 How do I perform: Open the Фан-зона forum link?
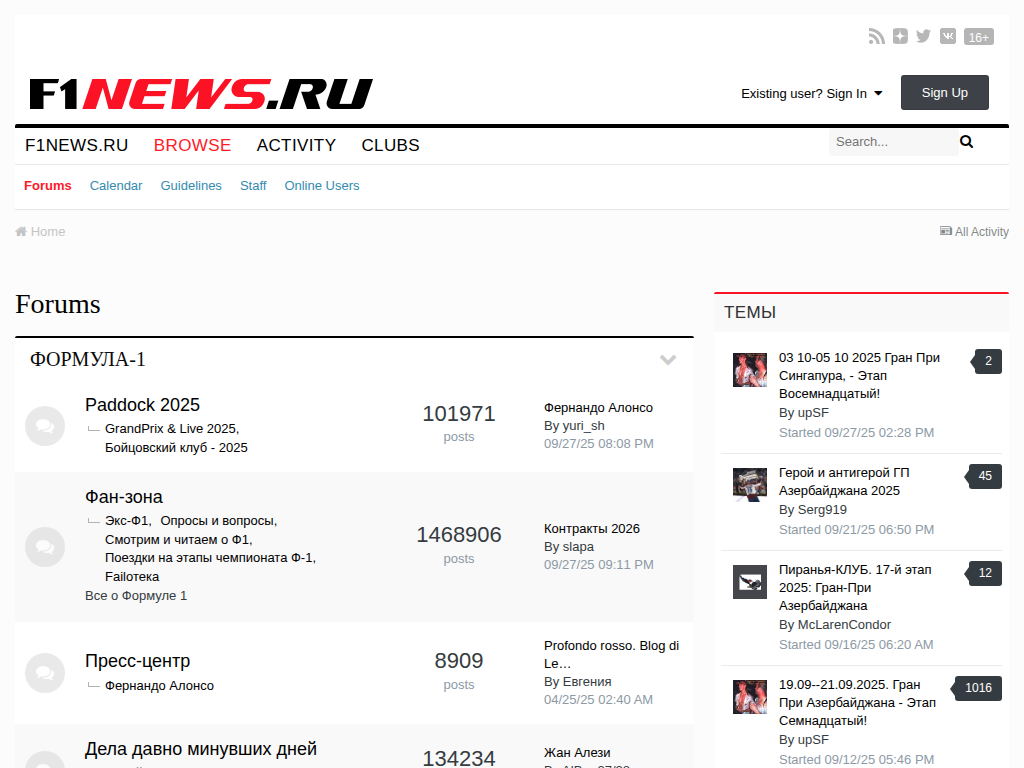124,497
